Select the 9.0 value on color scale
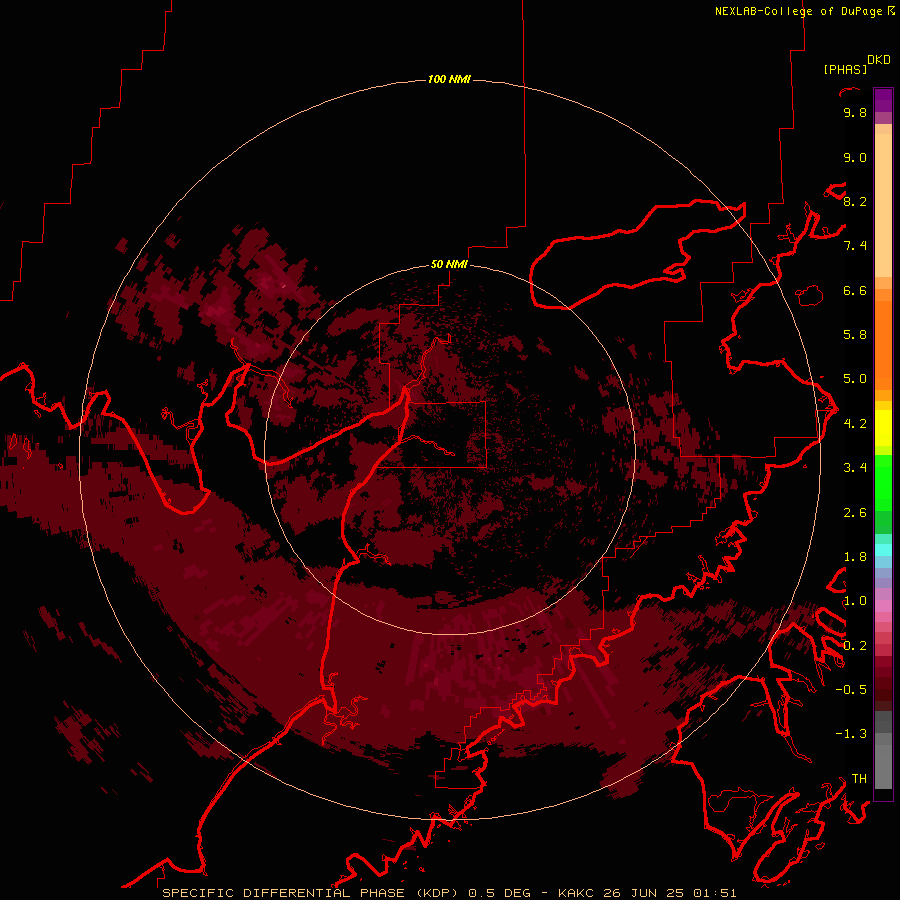 (855, 157)
